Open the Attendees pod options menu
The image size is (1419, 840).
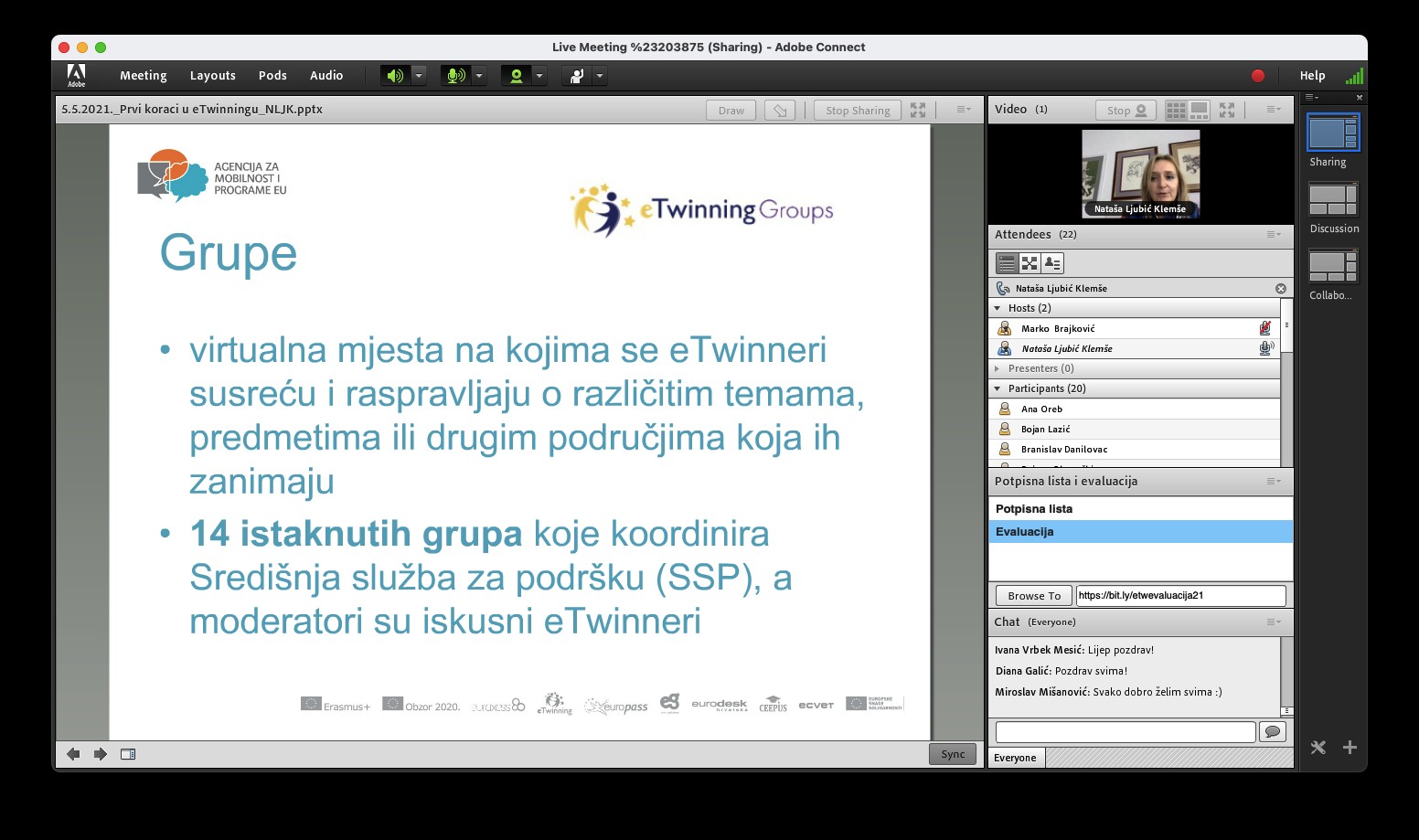pos(1274,235)
